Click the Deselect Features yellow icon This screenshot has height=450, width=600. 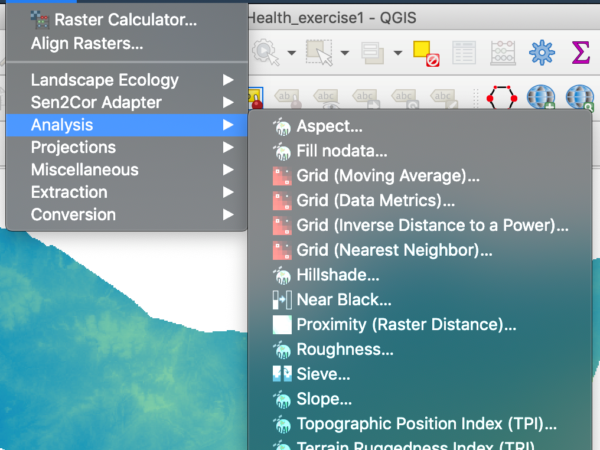pos(426,53)
